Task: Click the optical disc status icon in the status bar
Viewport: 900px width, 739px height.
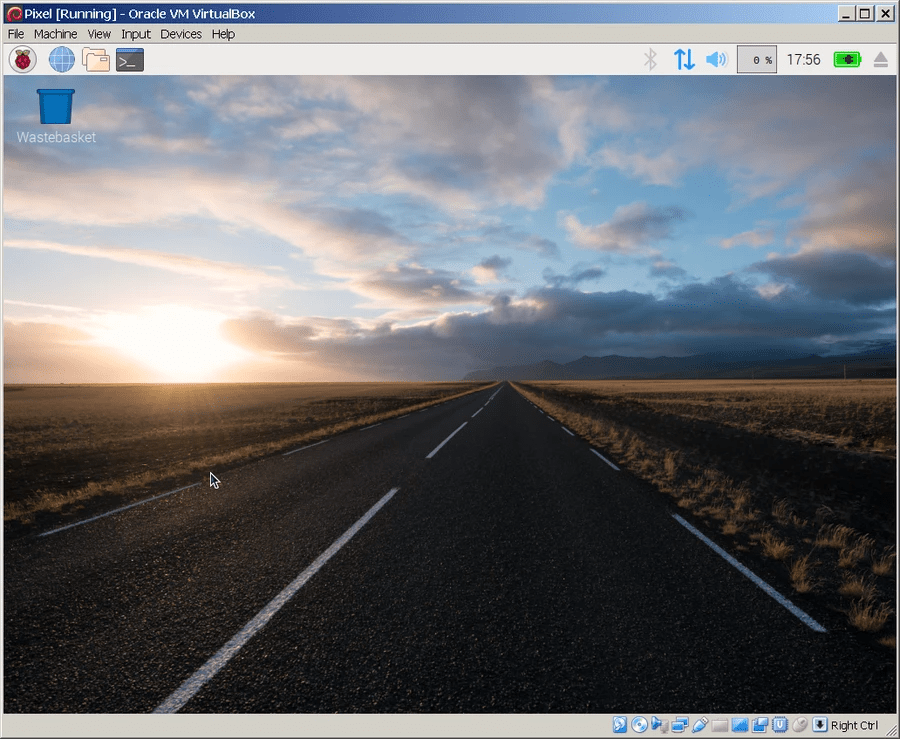Action: pos(641,724)
